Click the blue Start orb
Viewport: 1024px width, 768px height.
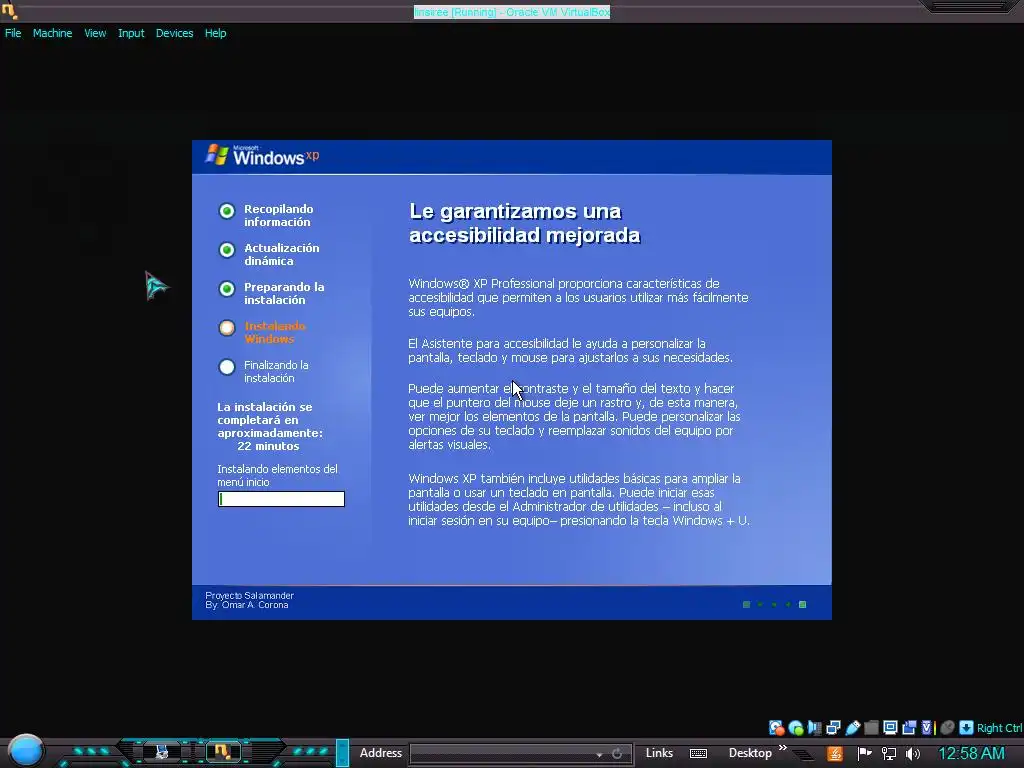[x=25, y=750]
